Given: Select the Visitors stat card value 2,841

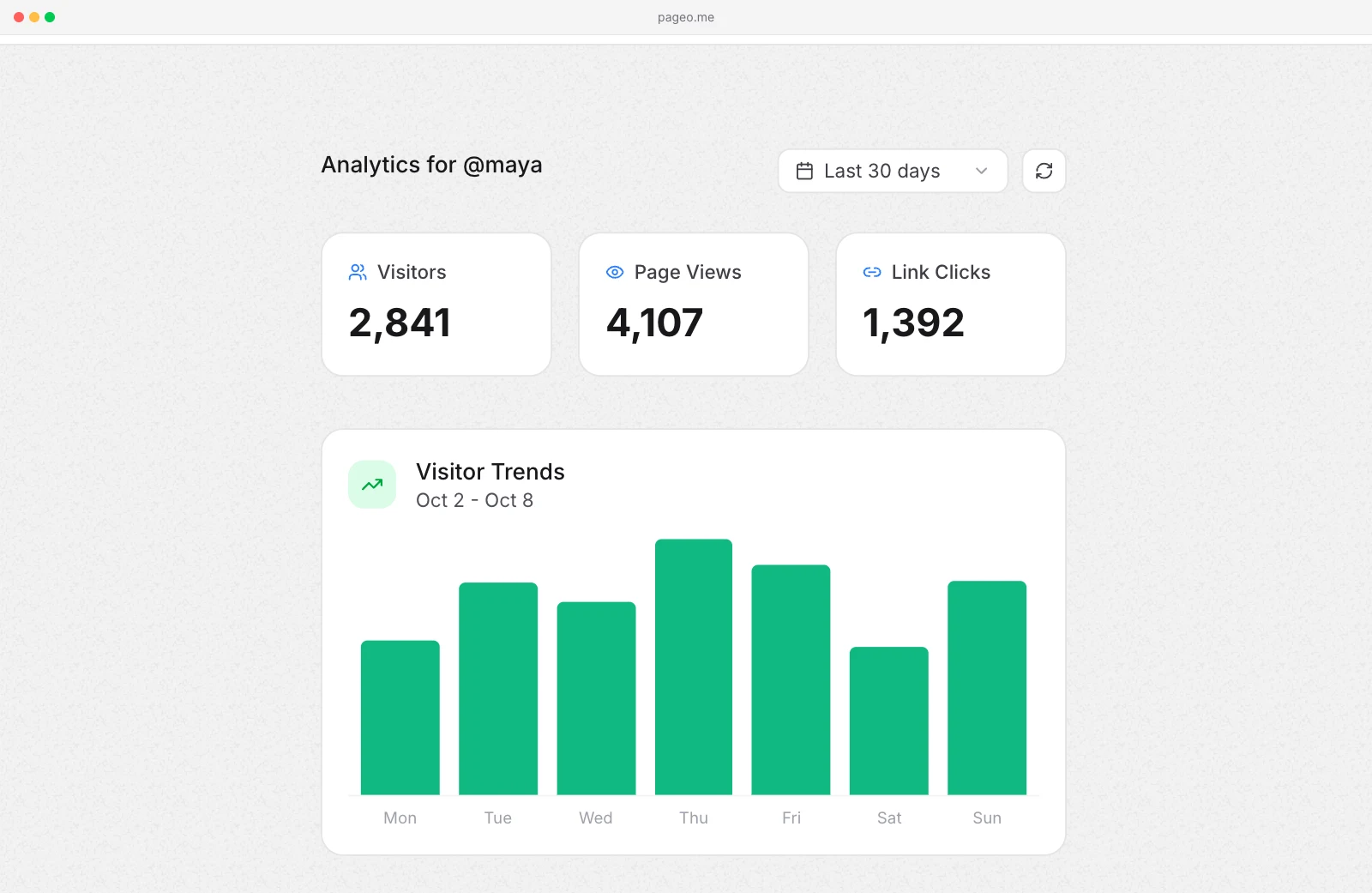Looking at the screenshot, I should (400, 323).
